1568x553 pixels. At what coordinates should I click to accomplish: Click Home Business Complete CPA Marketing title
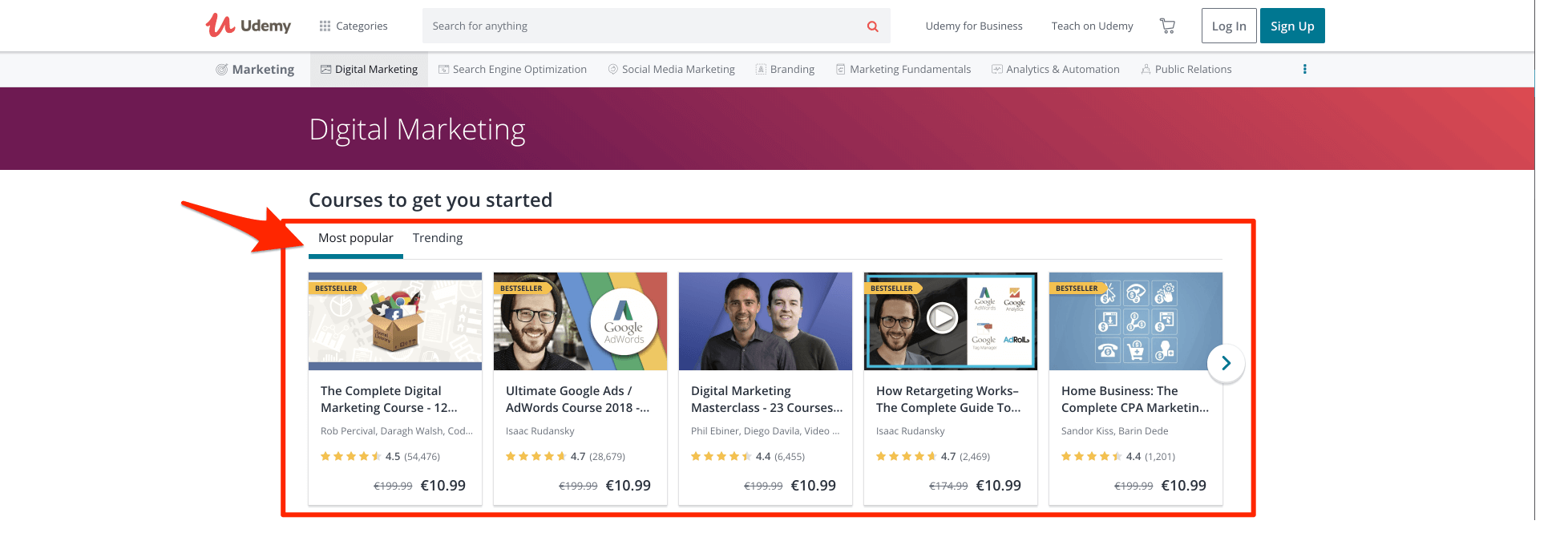(x=1135, y=399)
